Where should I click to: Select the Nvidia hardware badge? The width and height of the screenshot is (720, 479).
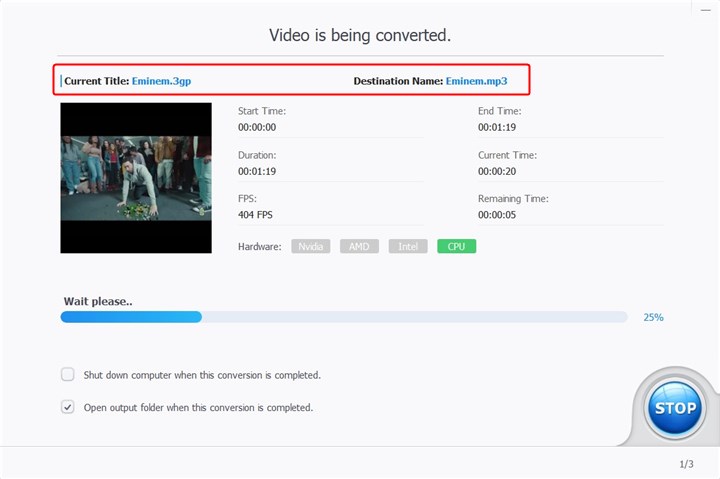[x=310, y=246]
